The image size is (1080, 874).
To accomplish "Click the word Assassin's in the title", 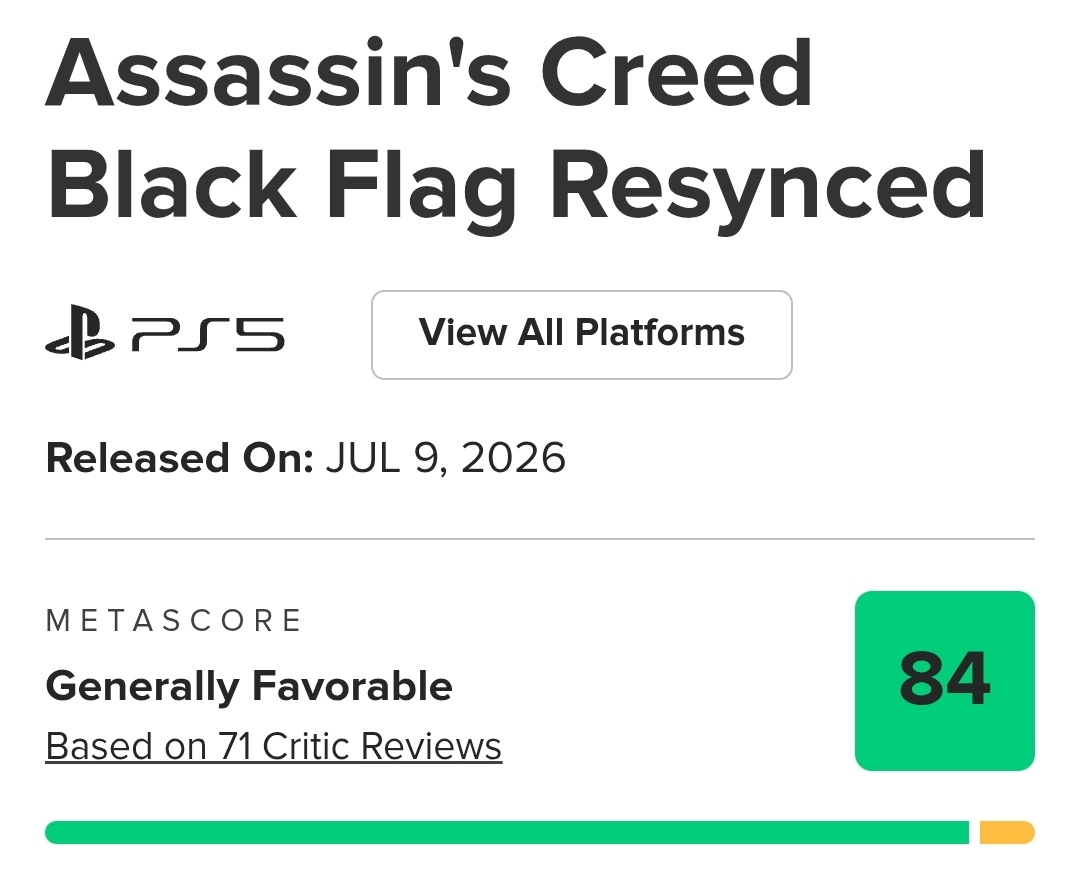I will 278,72.
